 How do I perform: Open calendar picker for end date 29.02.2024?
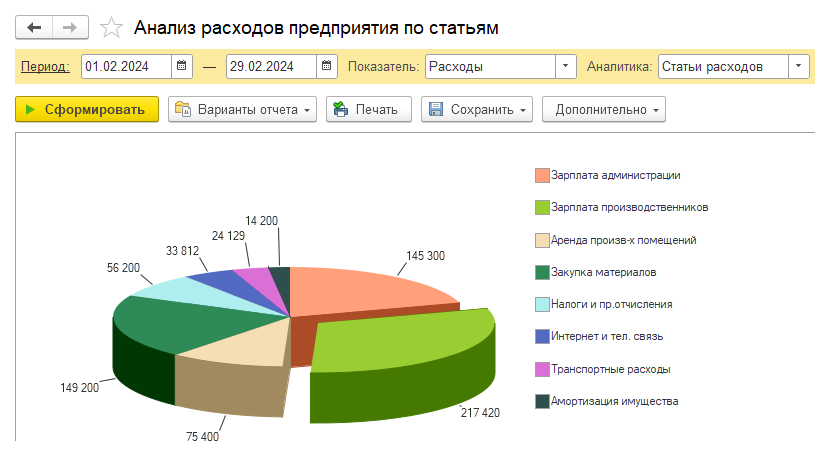pyautogui.click(x=327, y=66)
